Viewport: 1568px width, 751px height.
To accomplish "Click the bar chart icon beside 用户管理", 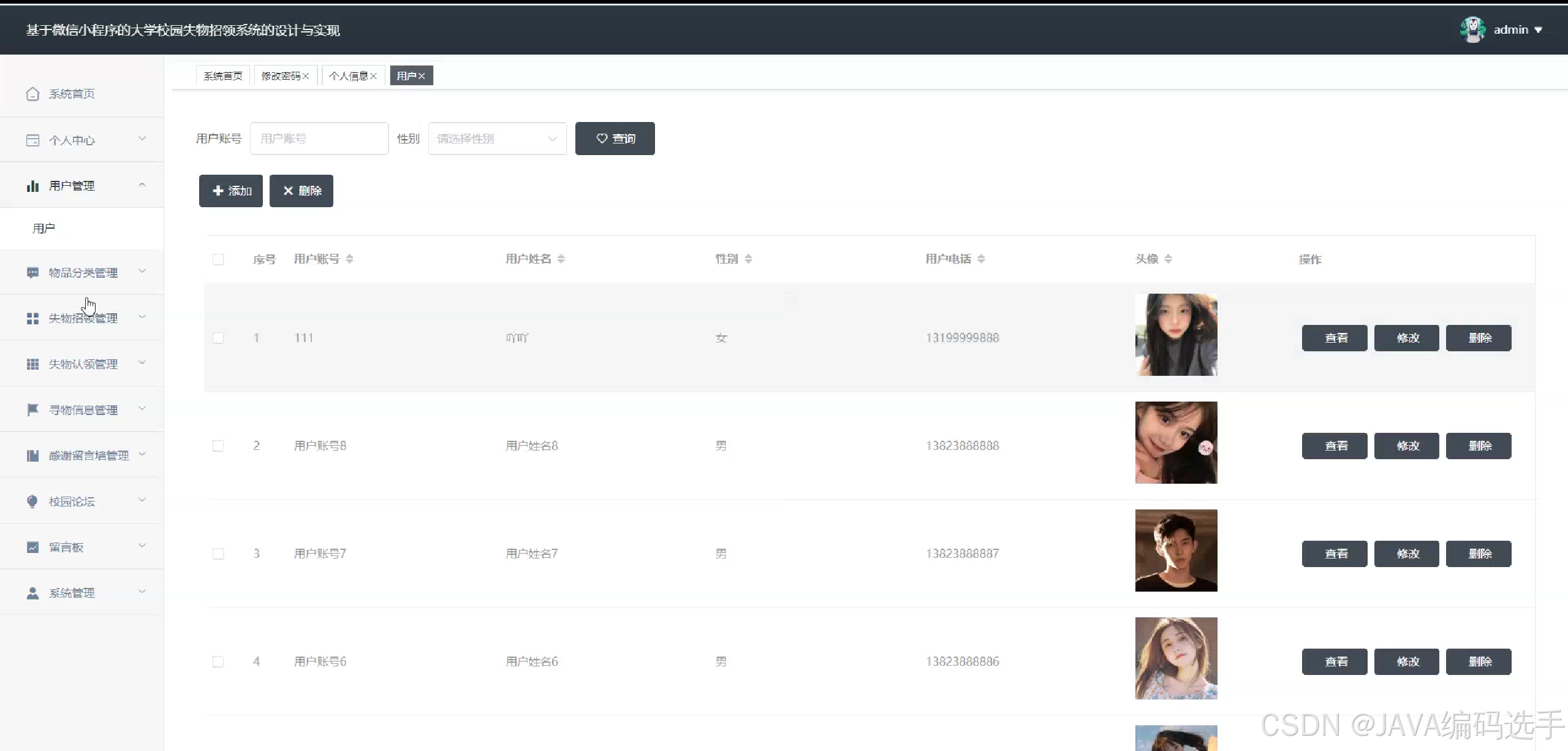I will (33, 186).
